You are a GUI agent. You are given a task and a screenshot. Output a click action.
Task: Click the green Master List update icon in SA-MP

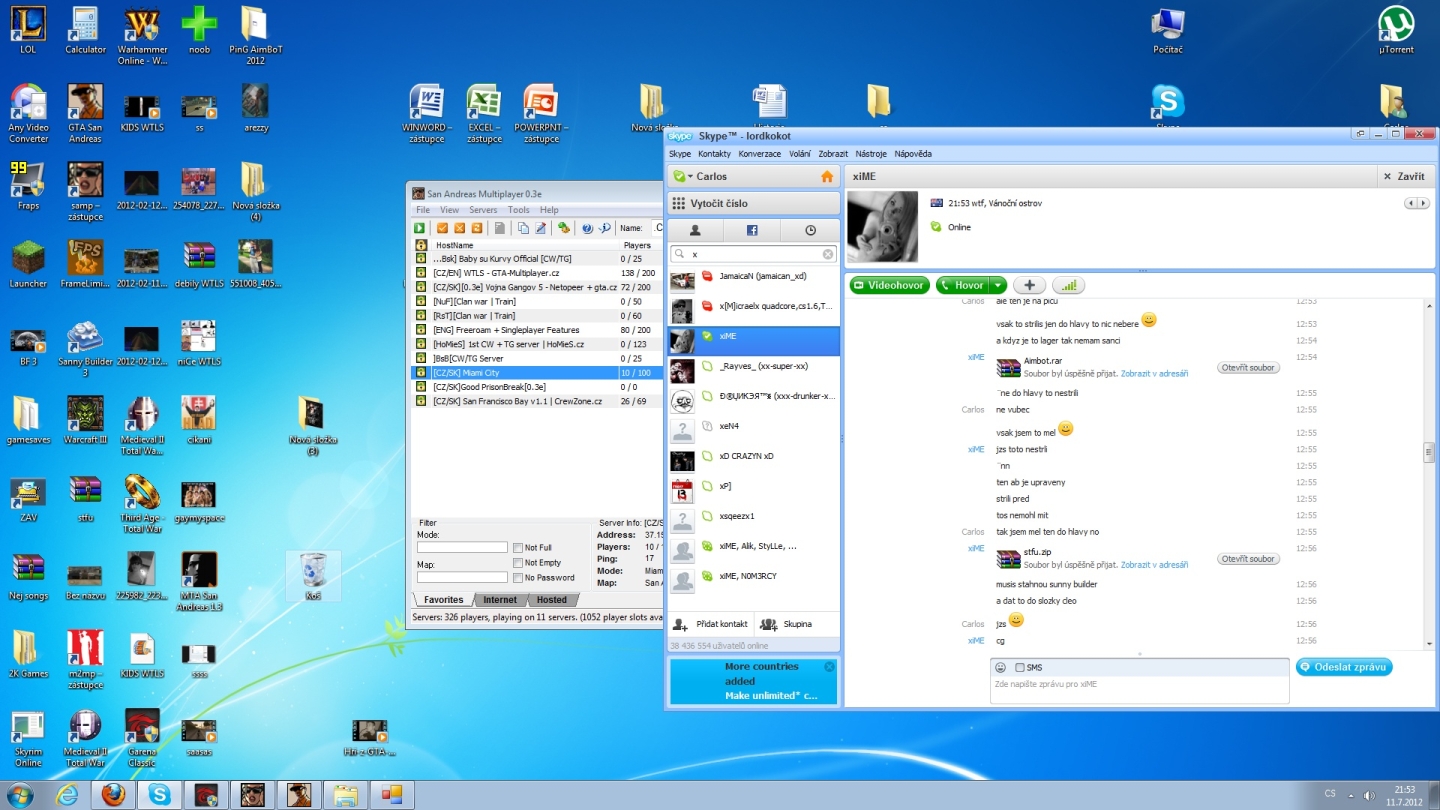click(564, 228)
